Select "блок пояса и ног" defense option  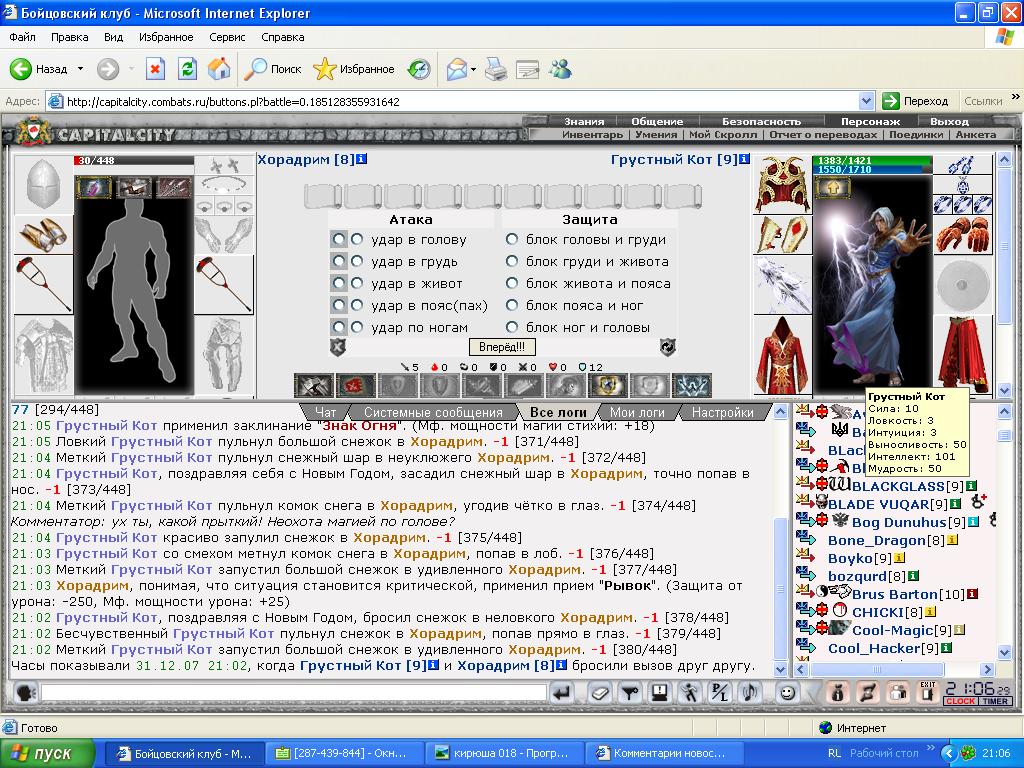tap(512, 306)
